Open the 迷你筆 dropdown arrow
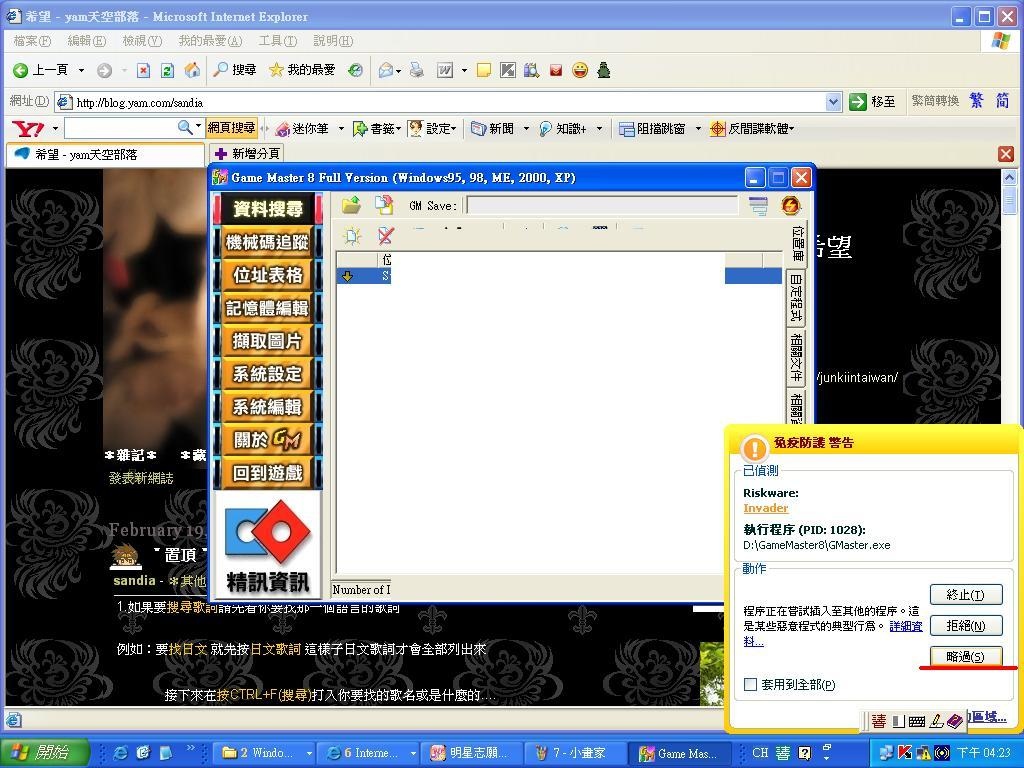 click(x=341, y=129)
